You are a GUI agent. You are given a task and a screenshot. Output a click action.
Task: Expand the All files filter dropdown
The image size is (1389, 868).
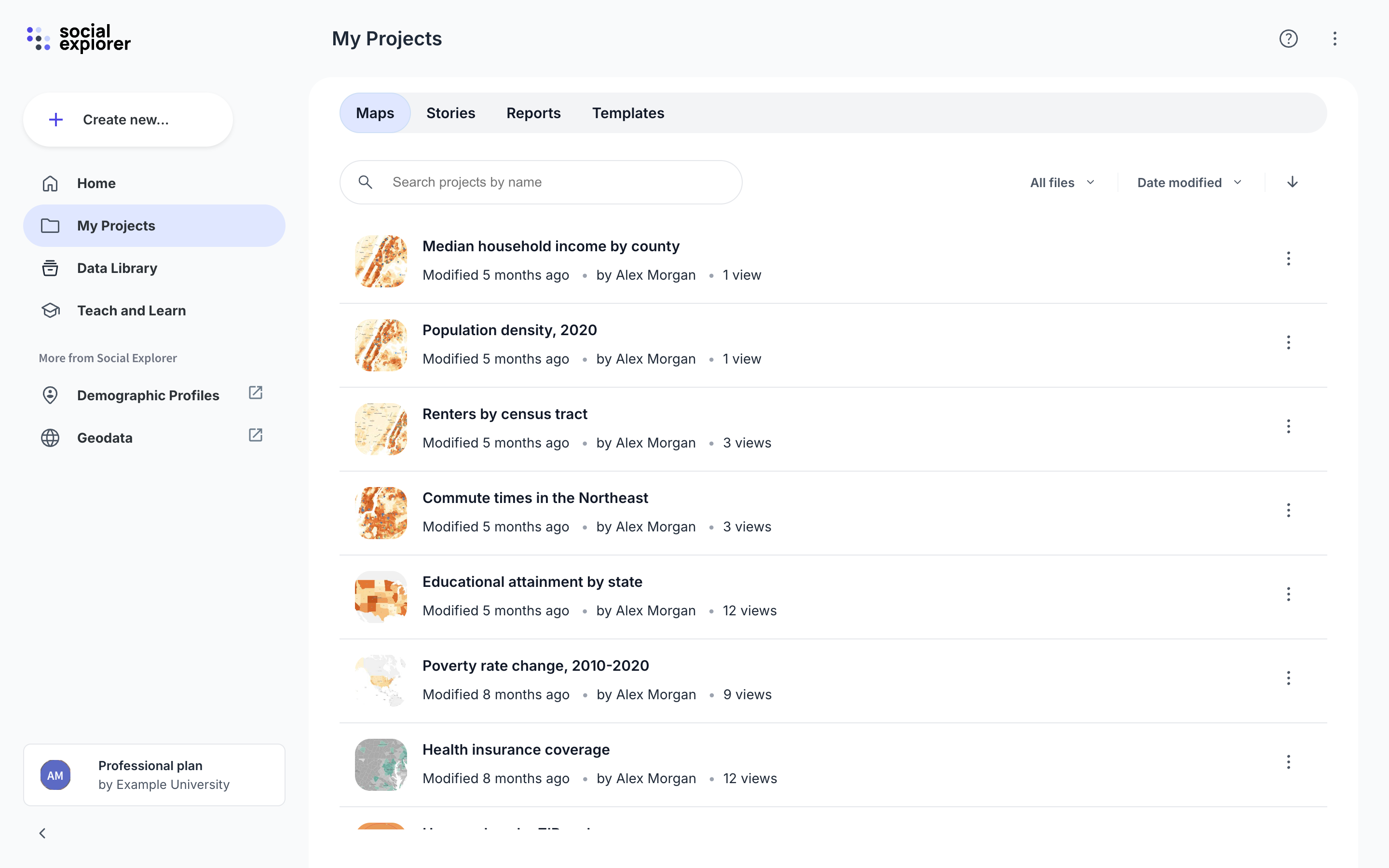coord(1062,183)
